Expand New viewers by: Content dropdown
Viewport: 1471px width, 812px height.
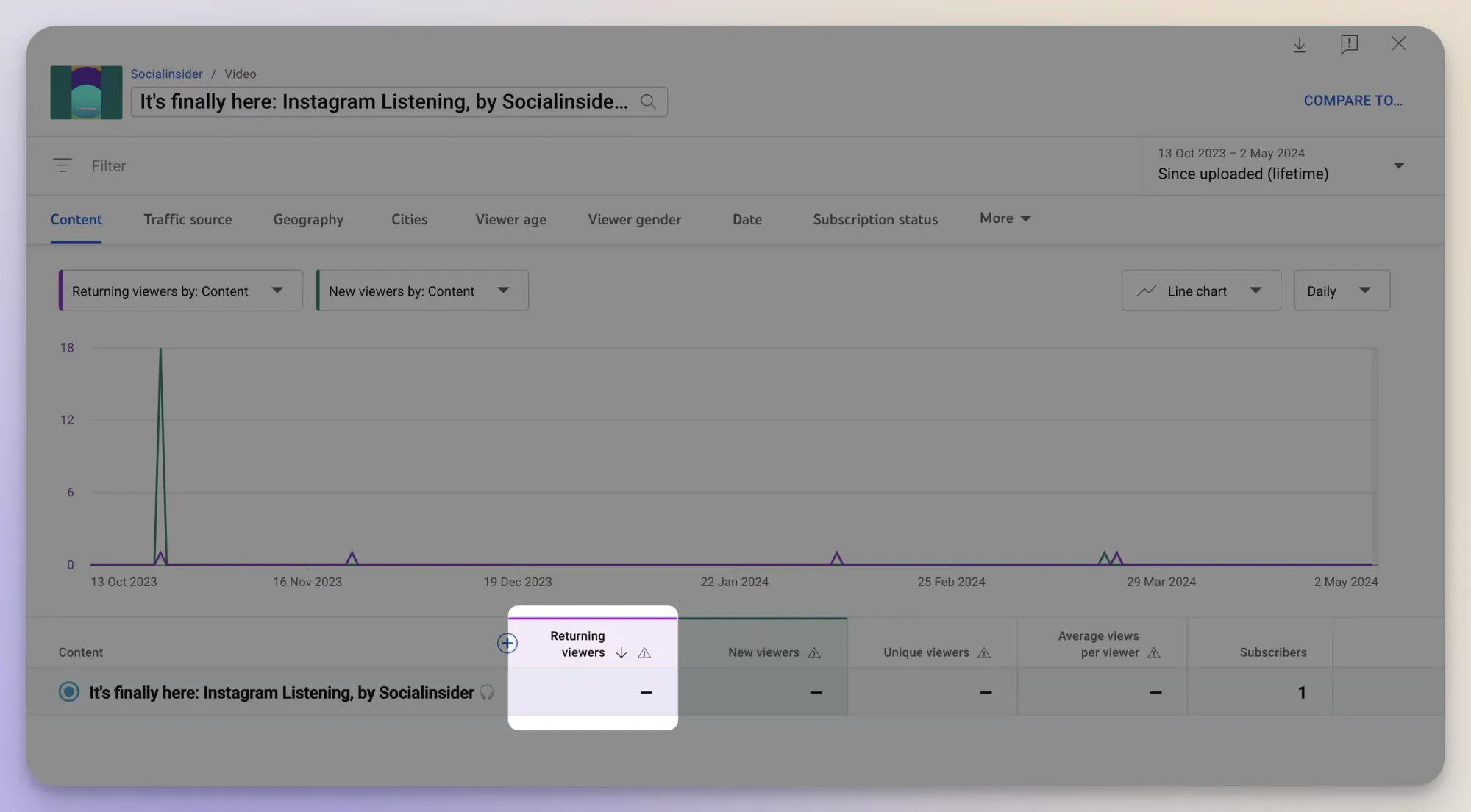[422, 291]
